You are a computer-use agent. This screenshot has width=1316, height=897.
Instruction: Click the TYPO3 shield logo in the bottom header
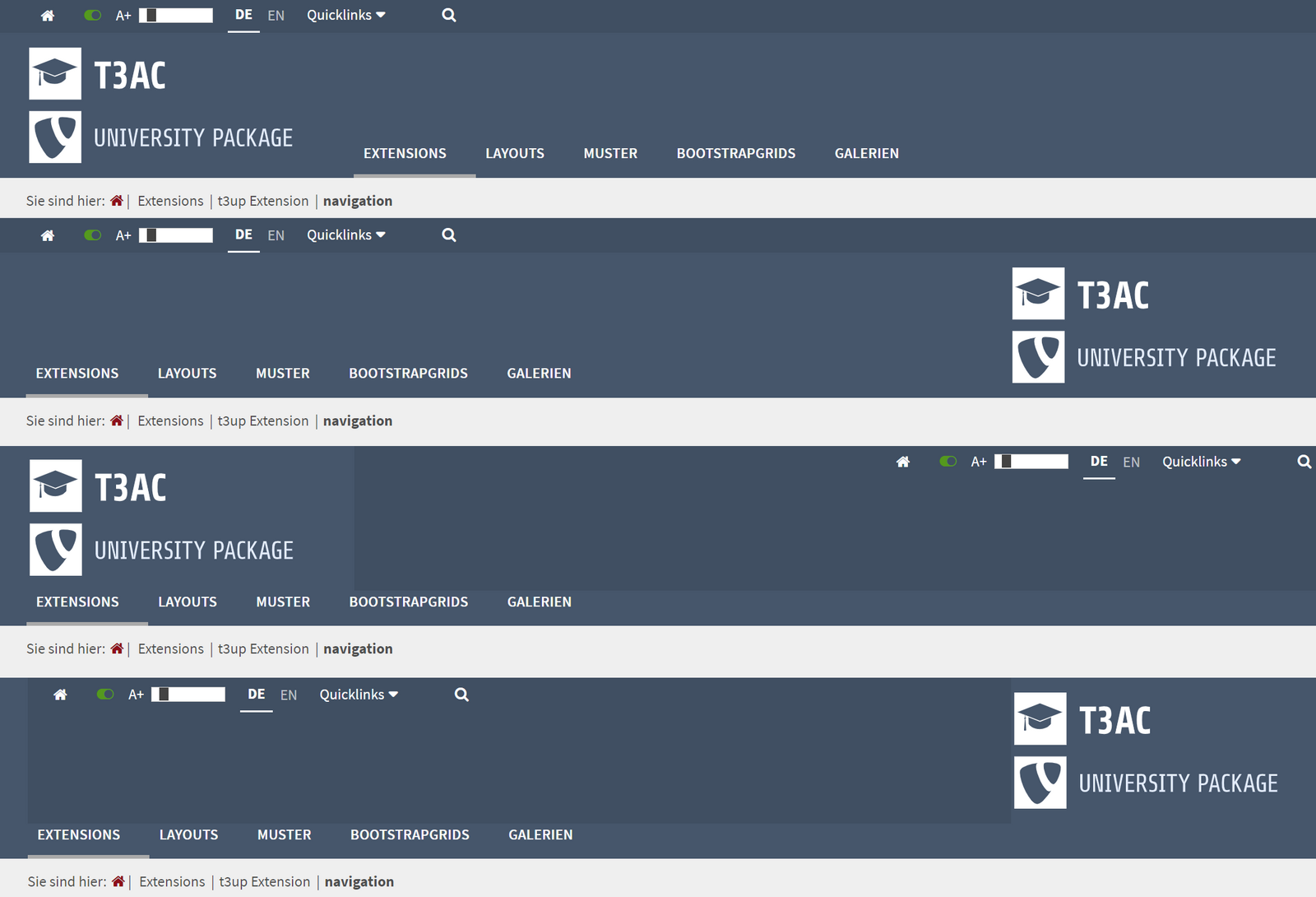click(1040, 782)
